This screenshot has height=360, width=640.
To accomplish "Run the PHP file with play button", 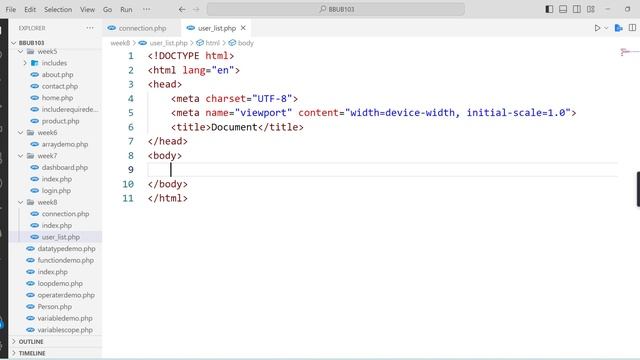I will 597,28.
